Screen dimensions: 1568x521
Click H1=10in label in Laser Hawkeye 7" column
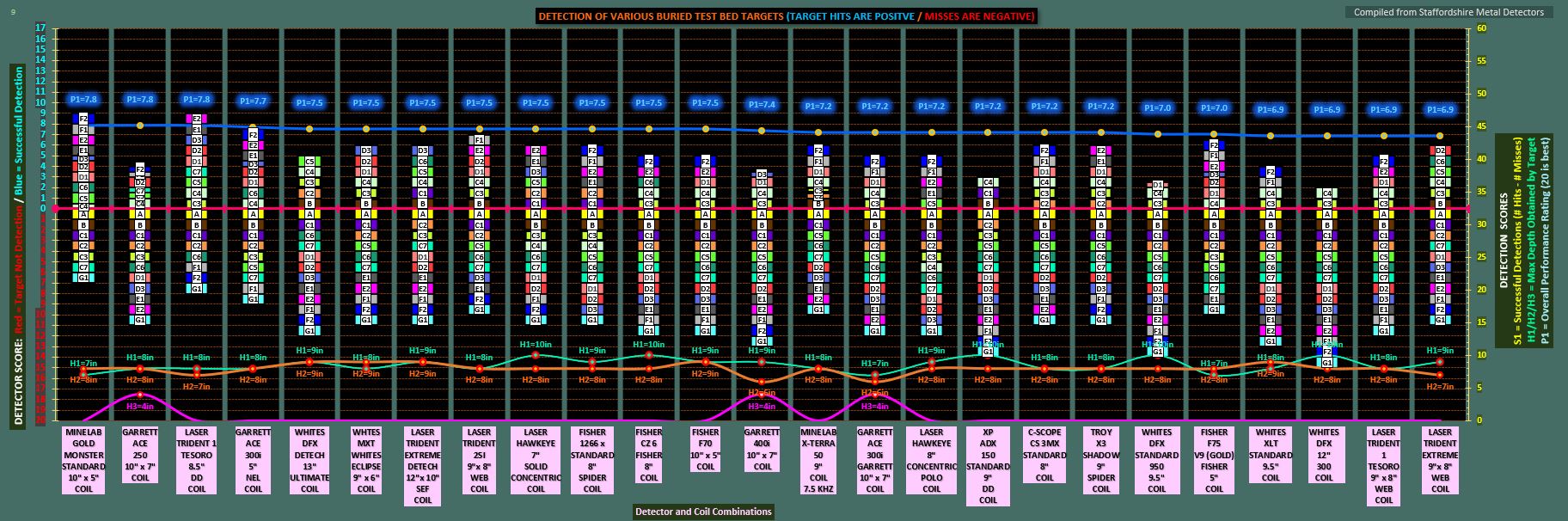tap(536, 345)
